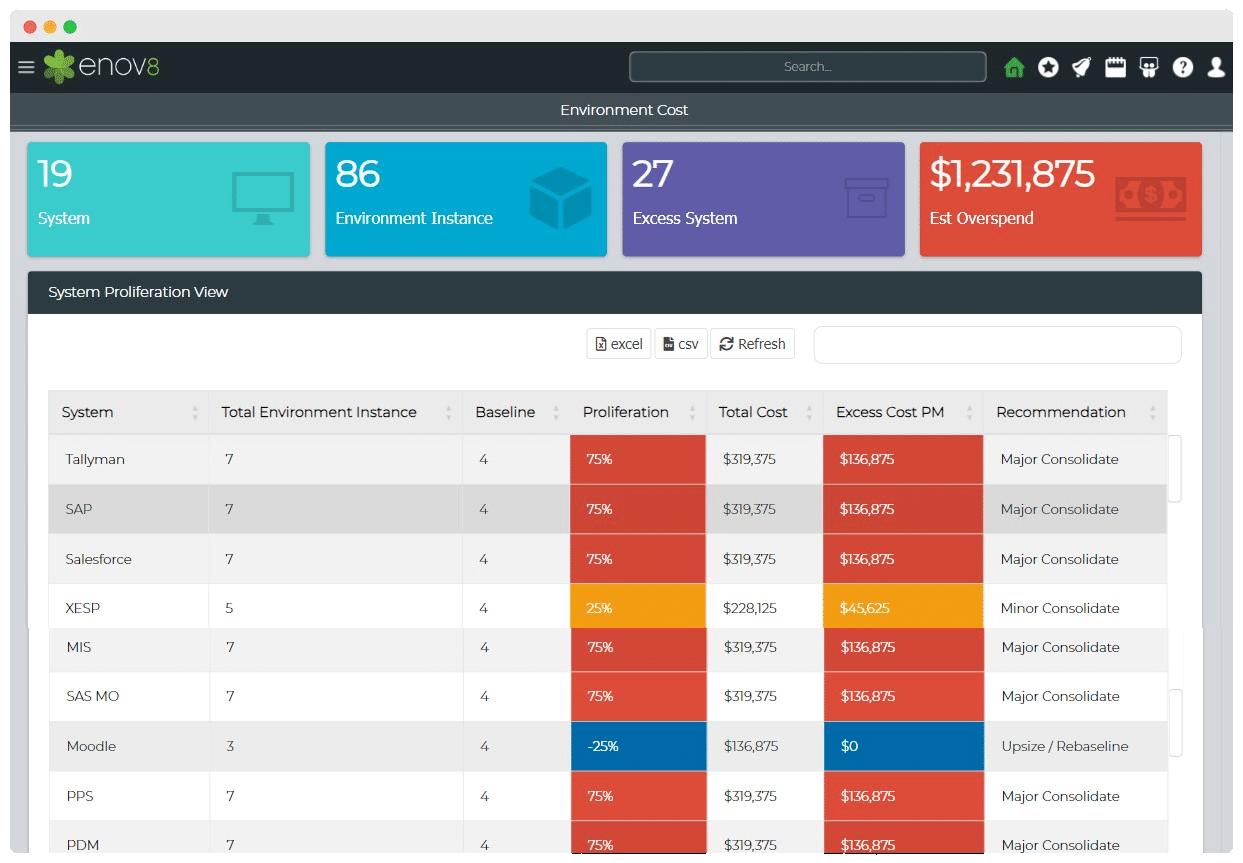Export table using csv button

click(x=680, y=344)
